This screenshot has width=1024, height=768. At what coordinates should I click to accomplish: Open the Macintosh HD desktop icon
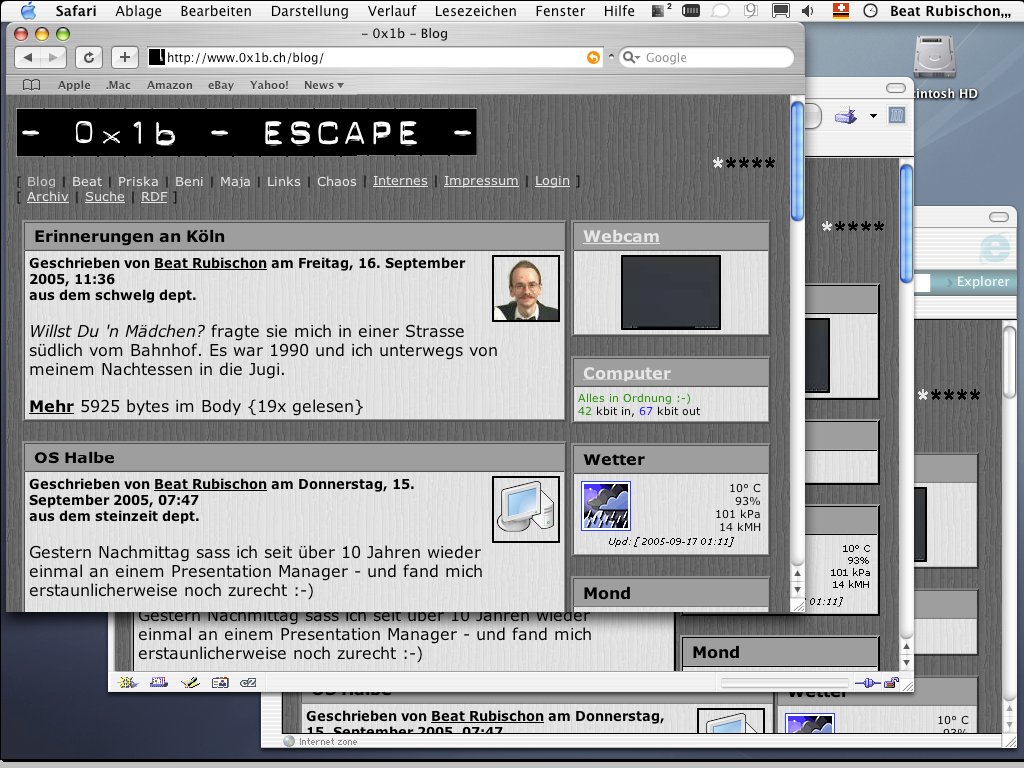[x=934, y=57]
